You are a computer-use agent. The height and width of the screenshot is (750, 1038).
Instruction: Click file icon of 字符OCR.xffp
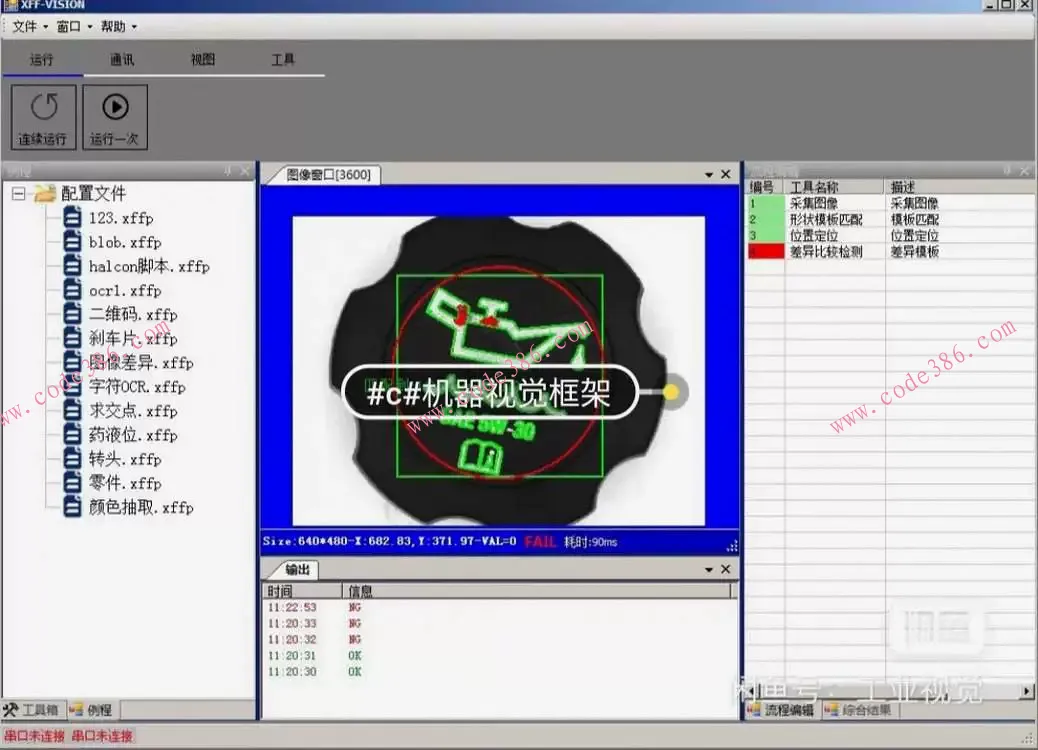coord(72,386)
